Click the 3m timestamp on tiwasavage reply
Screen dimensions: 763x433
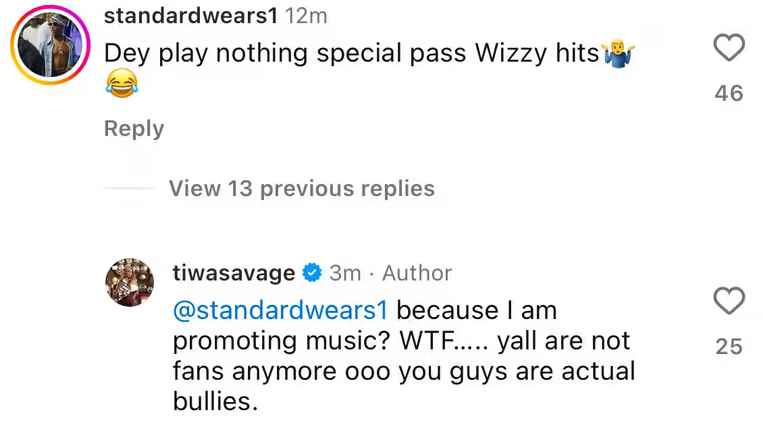click(345, 273)
